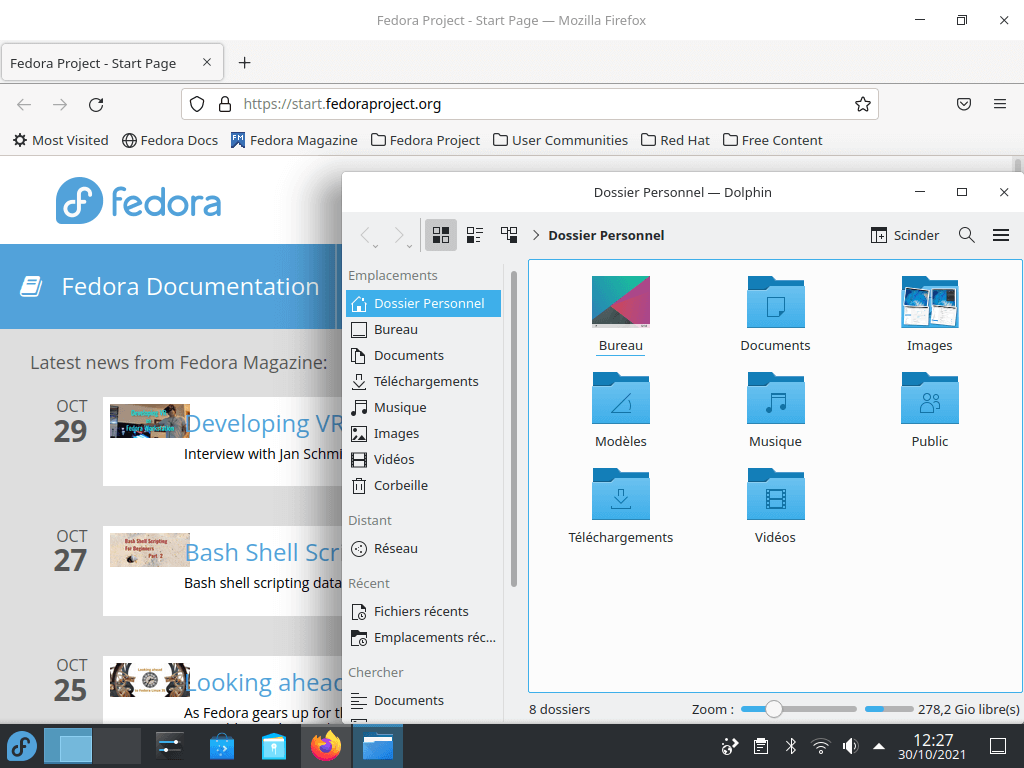Adjust the Dolphin Zoom slider handle
Viewport: 1024px width, 768px height.
pyautogui.click(x=773, y=709)
